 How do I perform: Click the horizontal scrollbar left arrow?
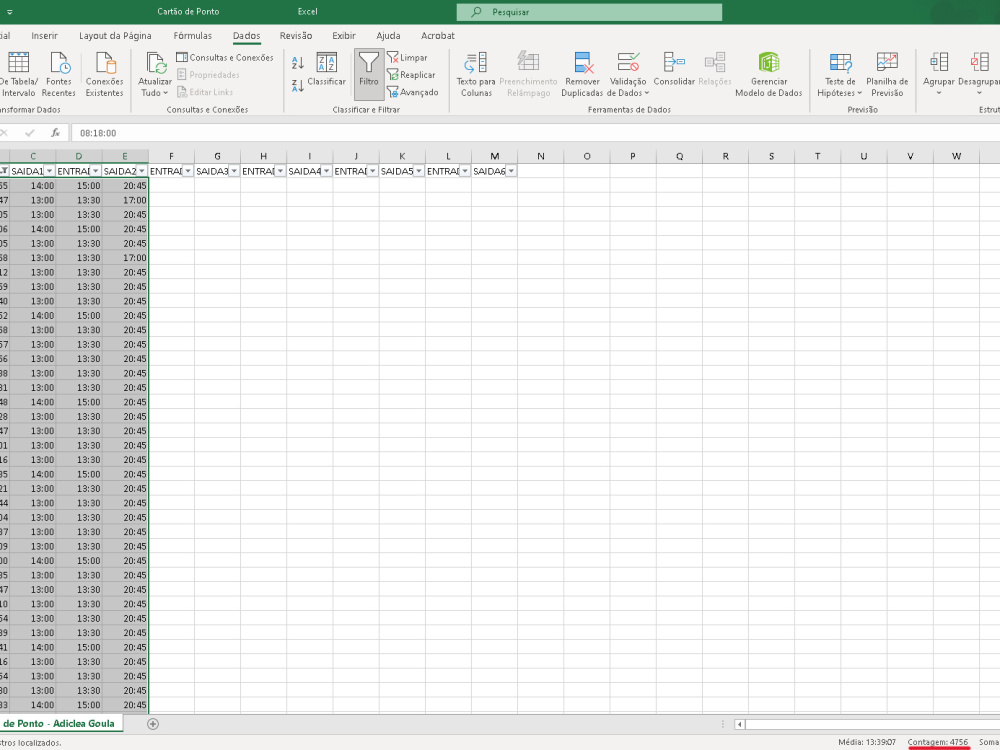(x=740, y=724)
